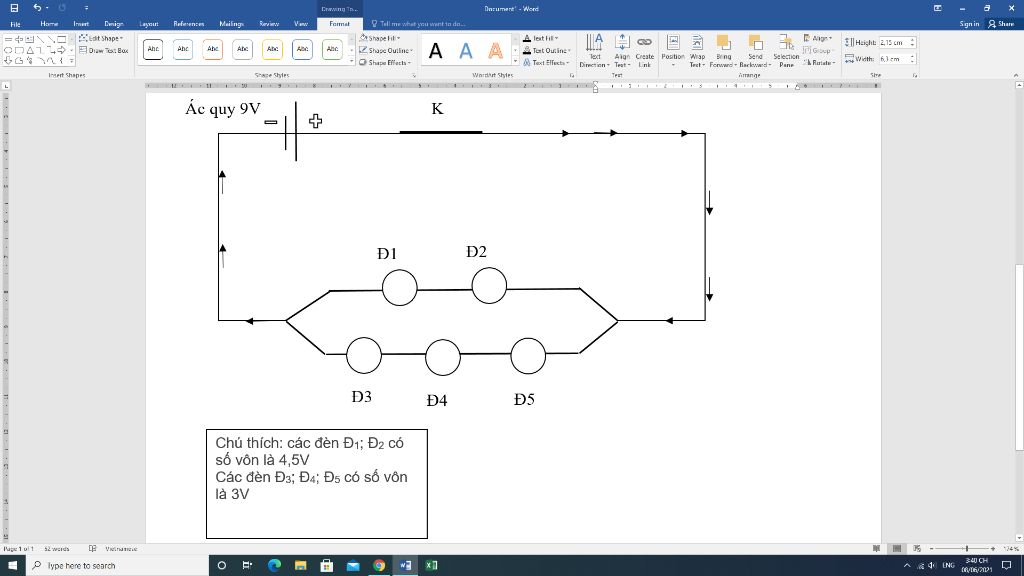The image size is (1024, 576).
Task: Click the Tell me what you want to do box
Action: (419, 24)
